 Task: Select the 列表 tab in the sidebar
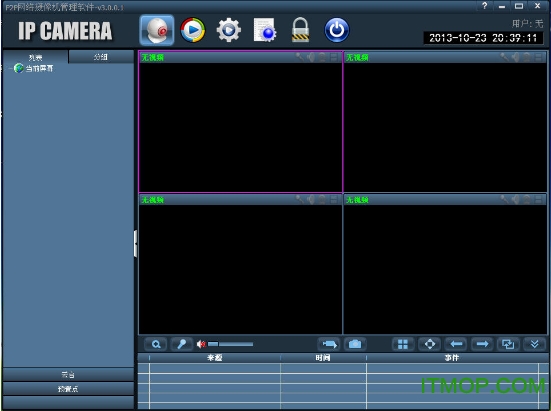click(35, 57)
